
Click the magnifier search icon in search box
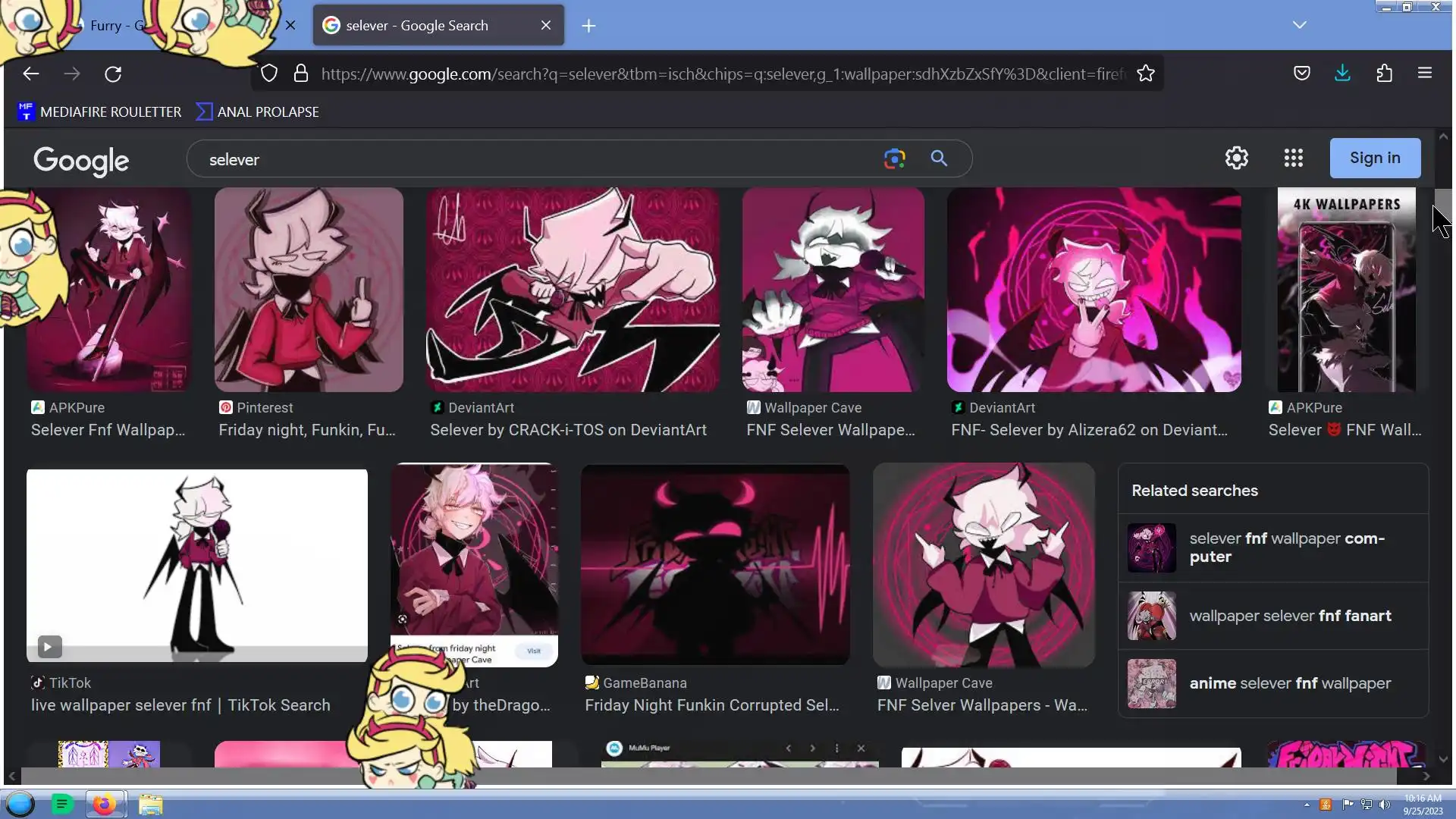(939, 158)
